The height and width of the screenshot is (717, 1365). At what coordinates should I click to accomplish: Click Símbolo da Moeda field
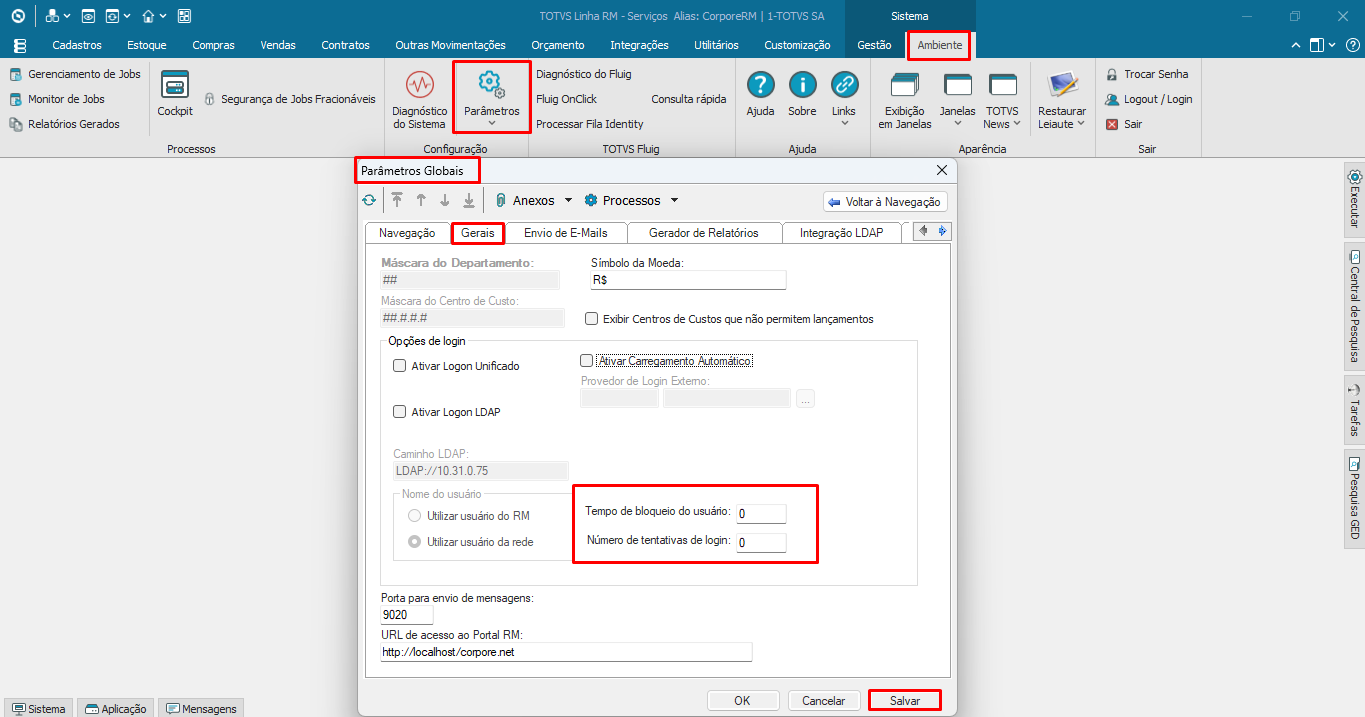point(688,280)
